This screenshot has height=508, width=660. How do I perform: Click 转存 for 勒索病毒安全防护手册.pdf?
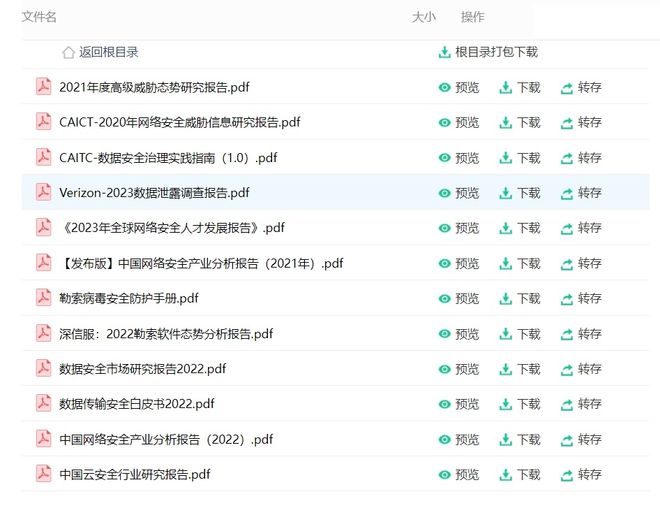[x=581, y=298]
